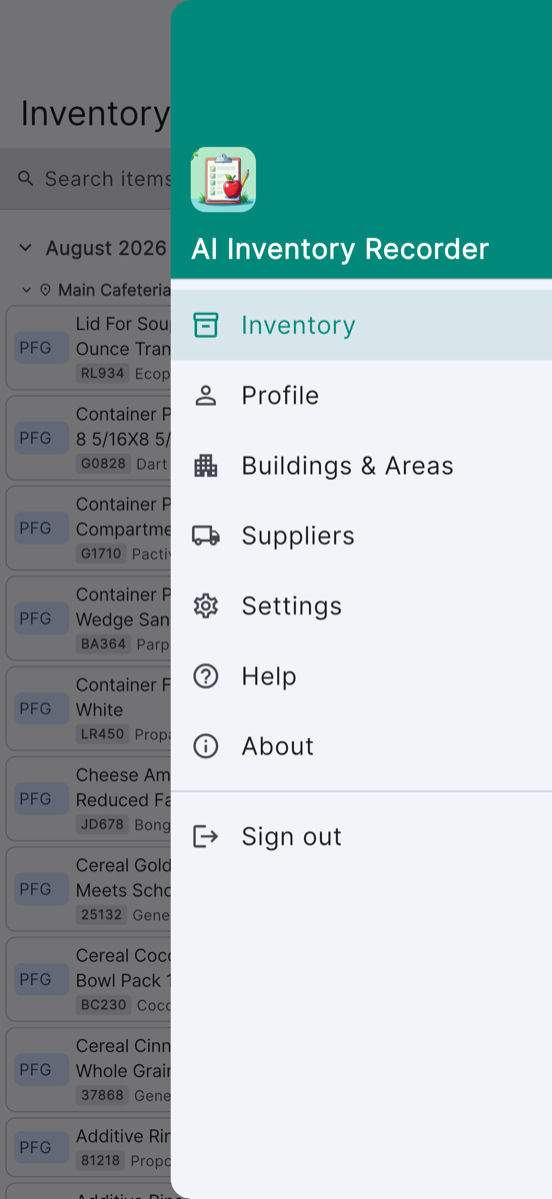Click the PFG badge on the JD678 row

coord(41,799)
